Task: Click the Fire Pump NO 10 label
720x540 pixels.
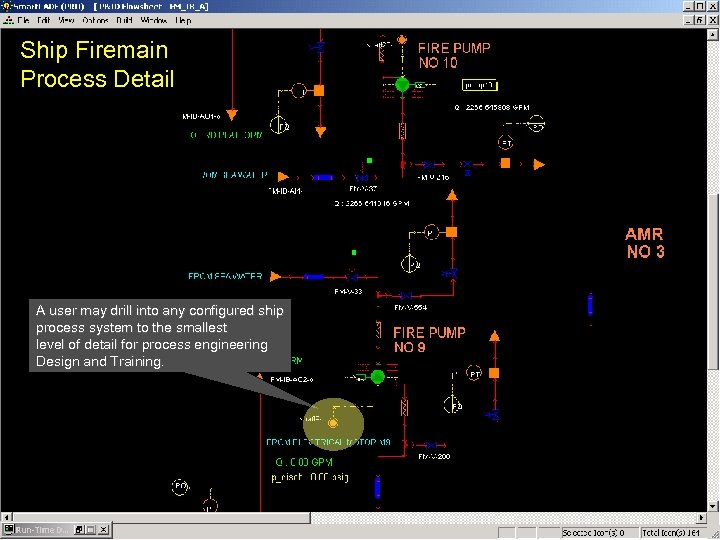Action: 454,55
